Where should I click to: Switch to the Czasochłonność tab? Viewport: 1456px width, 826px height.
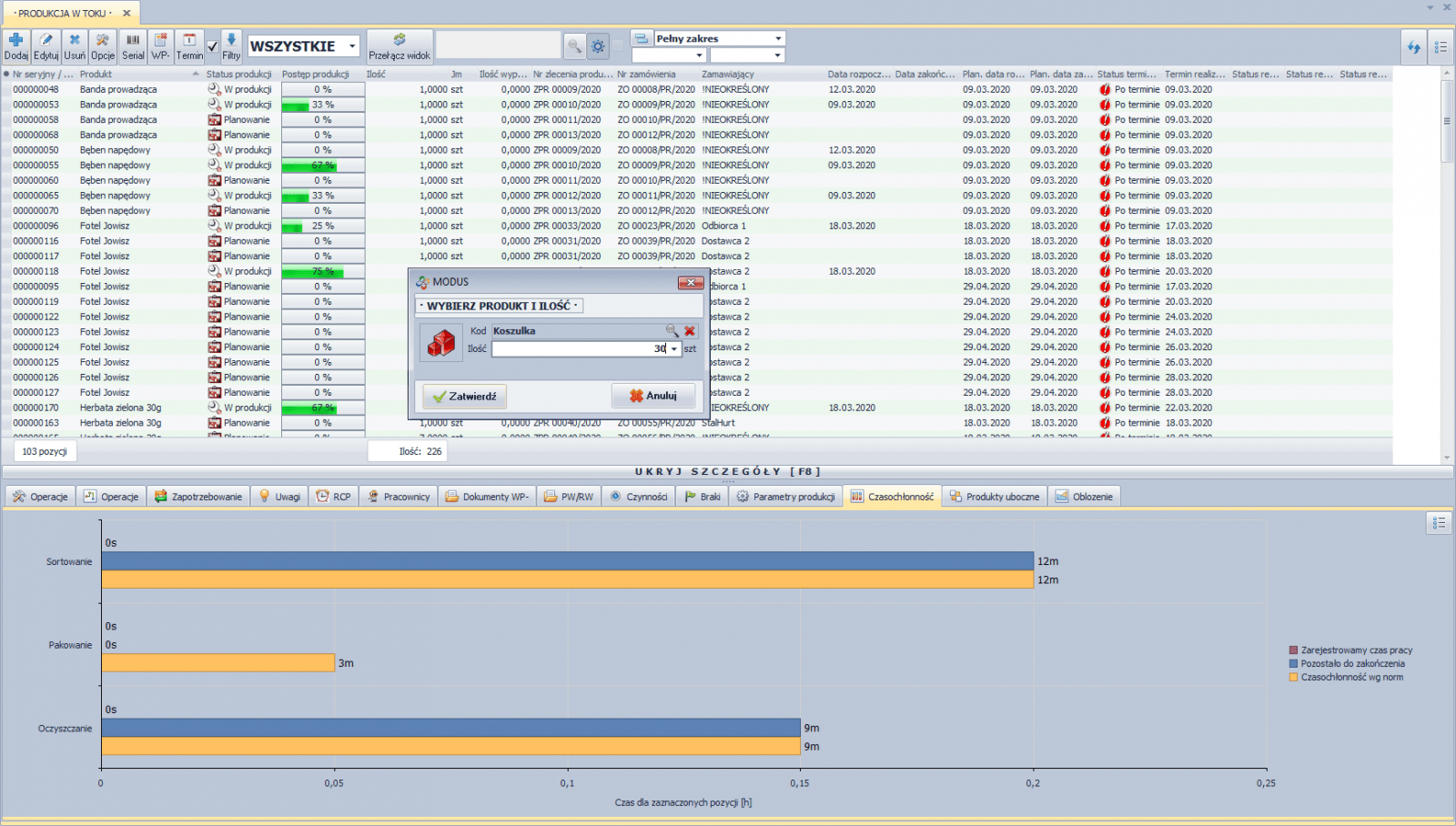[893, 497]
